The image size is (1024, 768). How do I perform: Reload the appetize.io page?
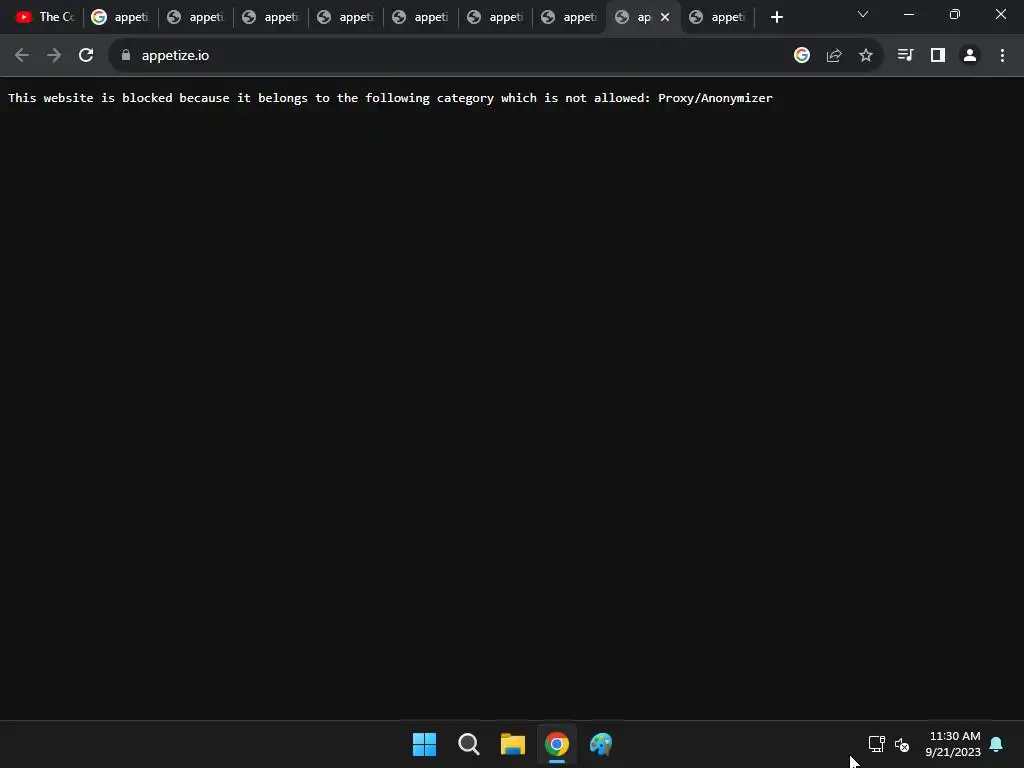point(86,56)
